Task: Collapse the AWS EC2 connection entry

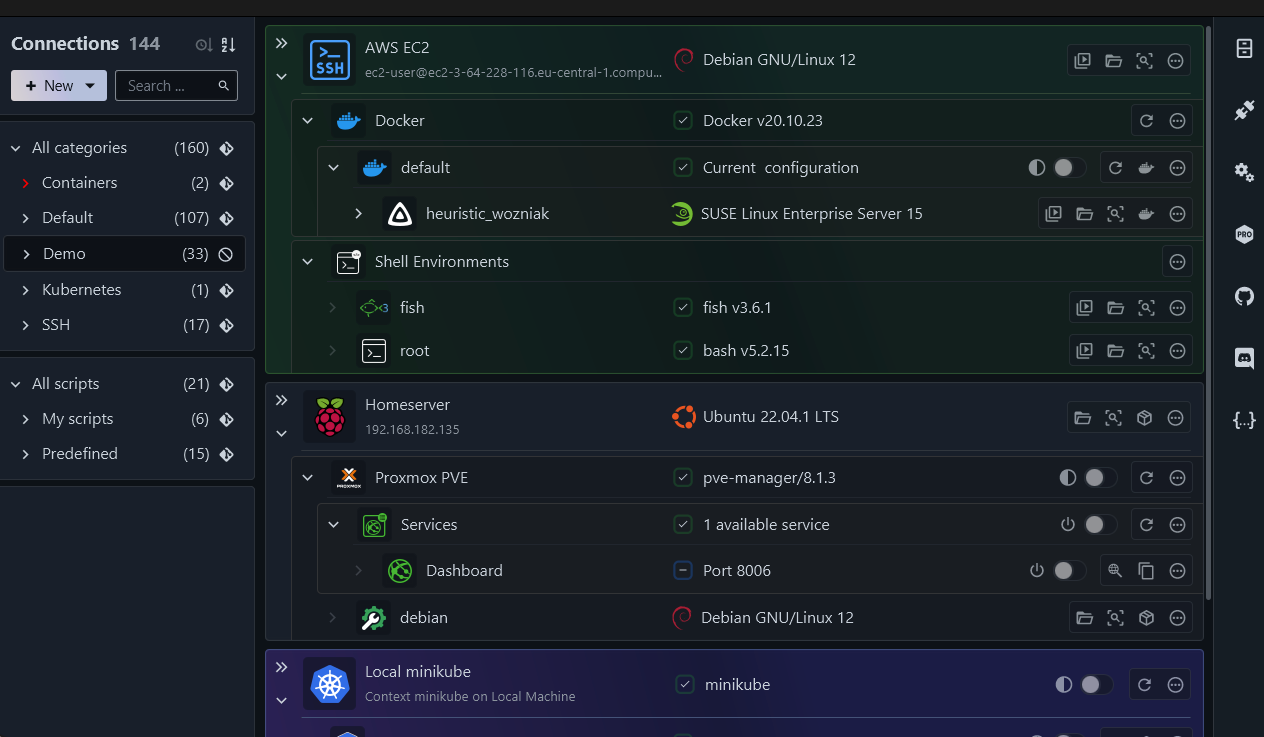Action: click(281, 76)
